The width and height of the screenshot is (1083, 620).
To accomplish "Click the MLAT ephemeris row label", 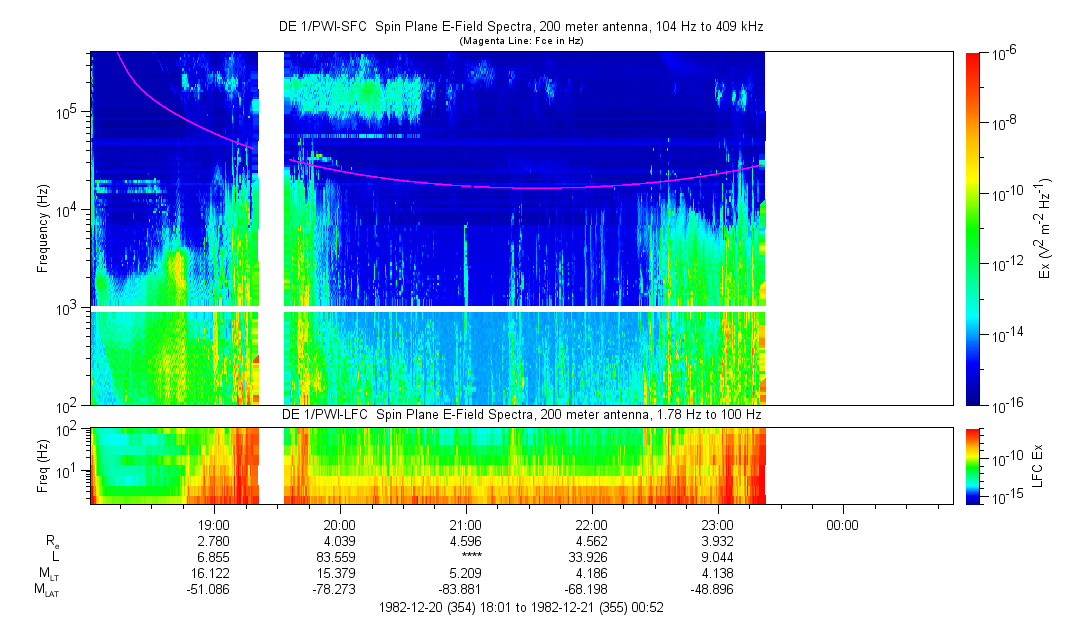I will [x=45, y=591].
